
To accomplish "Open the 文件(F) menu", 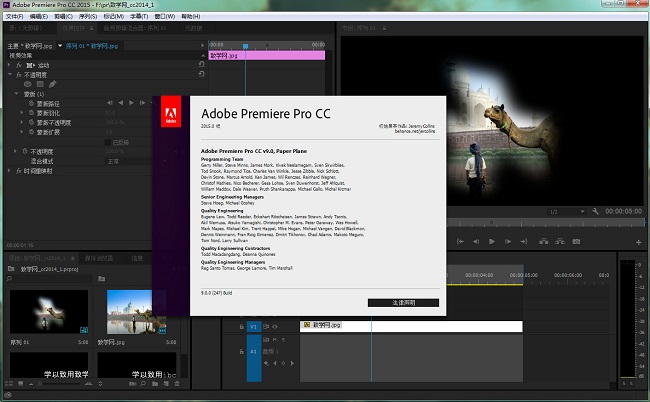I will pyautogui.click(x=14, y=16).
